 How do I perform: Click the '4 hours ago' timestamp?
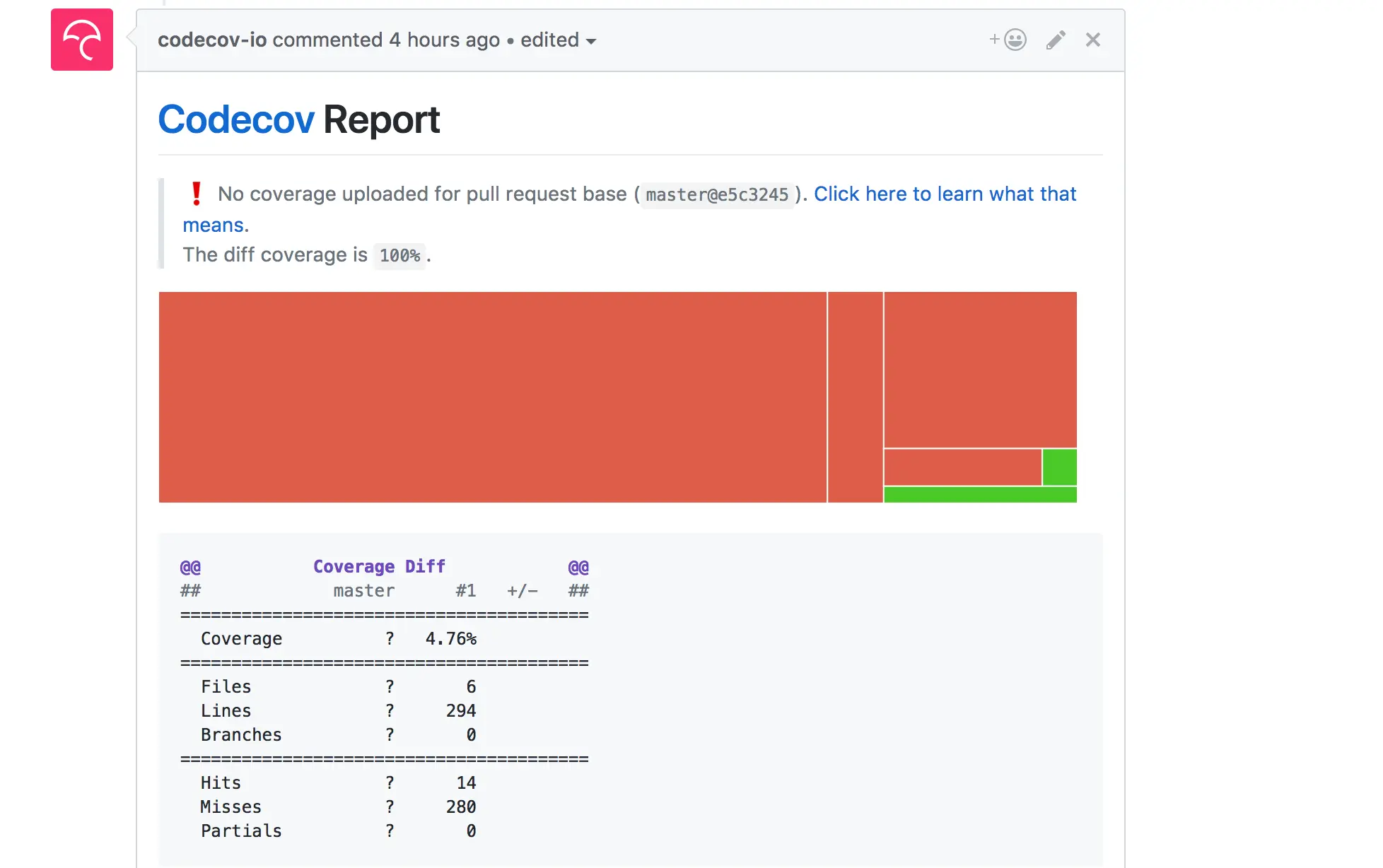(444, 40)
